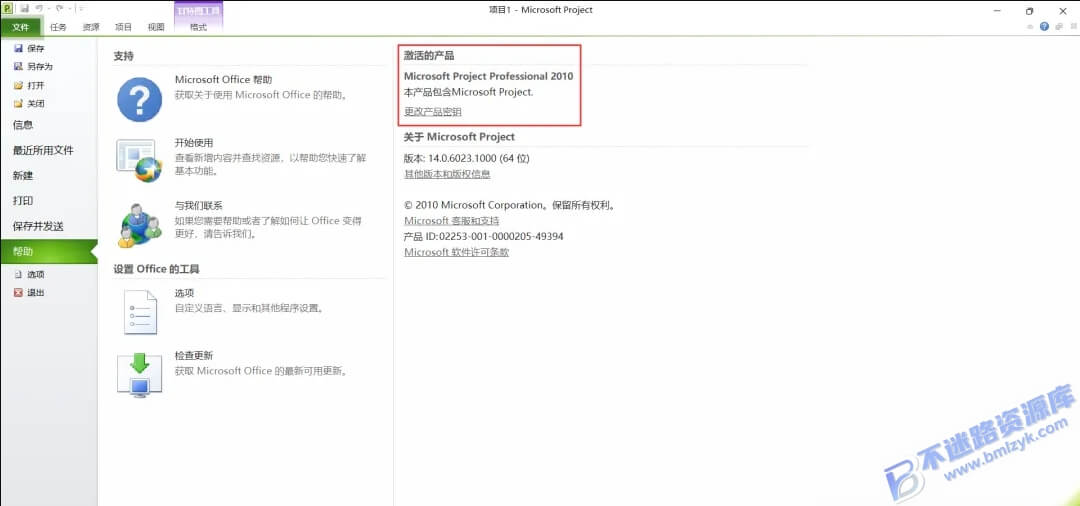The image size is (1080, 506).
Task: Click 打开 (Open) in the backstage menu
Action: 29,85
